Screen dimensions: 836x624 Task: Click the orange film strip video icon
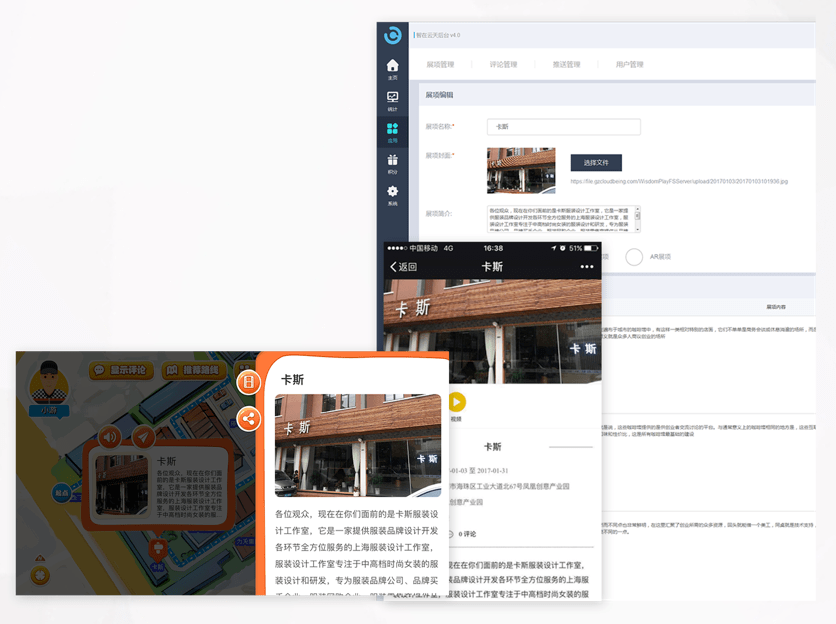pos(248,382)
